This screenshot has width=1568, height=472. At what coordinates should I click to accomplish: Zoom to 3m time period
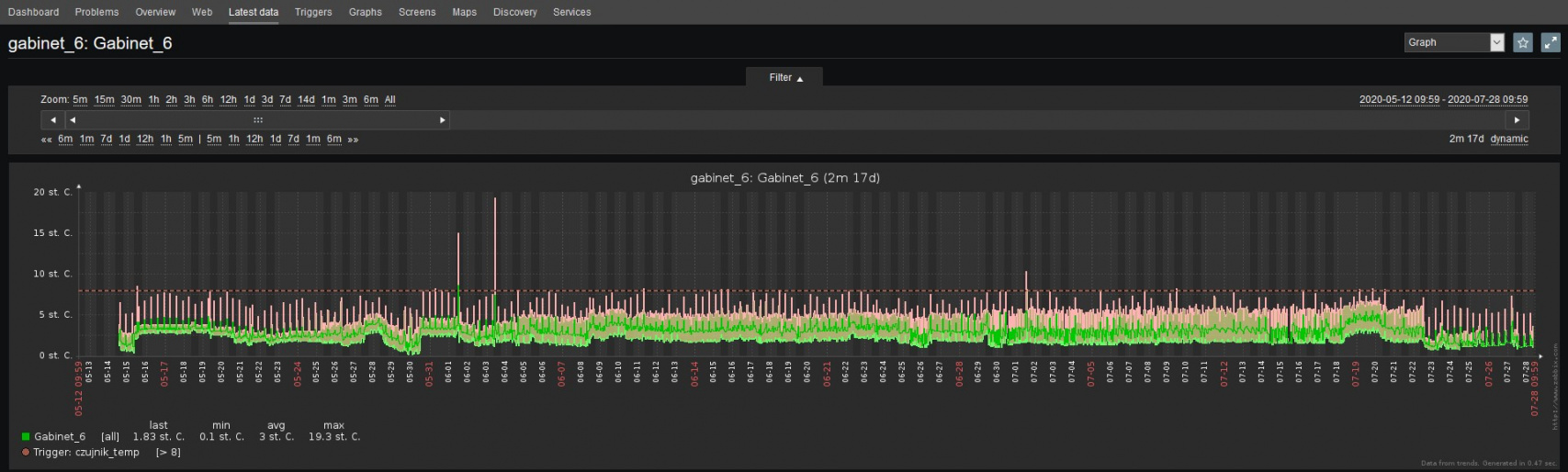coord(350,100)
